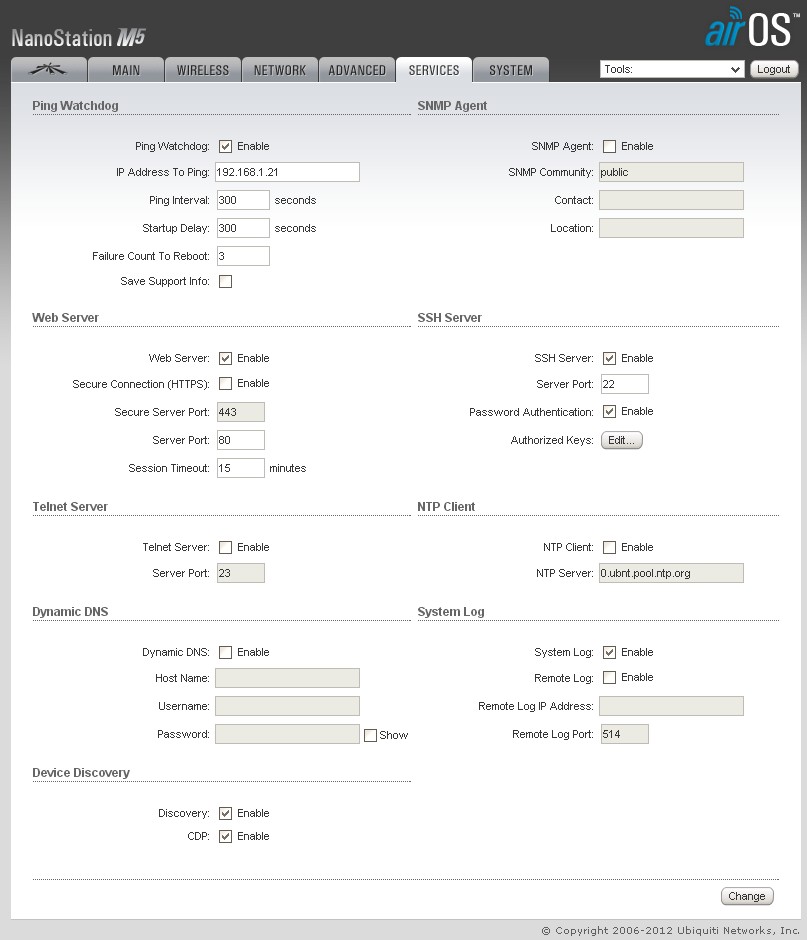This screenshot has width=807, height=940.
Task: Focus the Ping Interval field
Action: click(x=243, y=200)
